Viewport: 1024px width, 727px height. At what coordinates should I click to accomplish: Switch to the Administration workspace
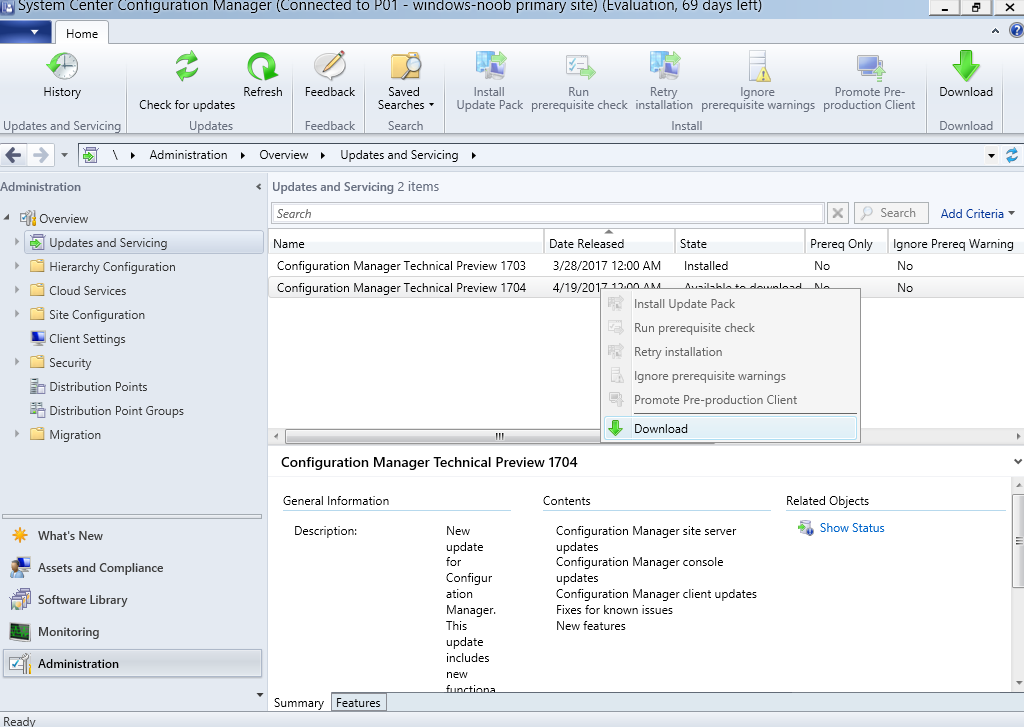pos(133,664)
